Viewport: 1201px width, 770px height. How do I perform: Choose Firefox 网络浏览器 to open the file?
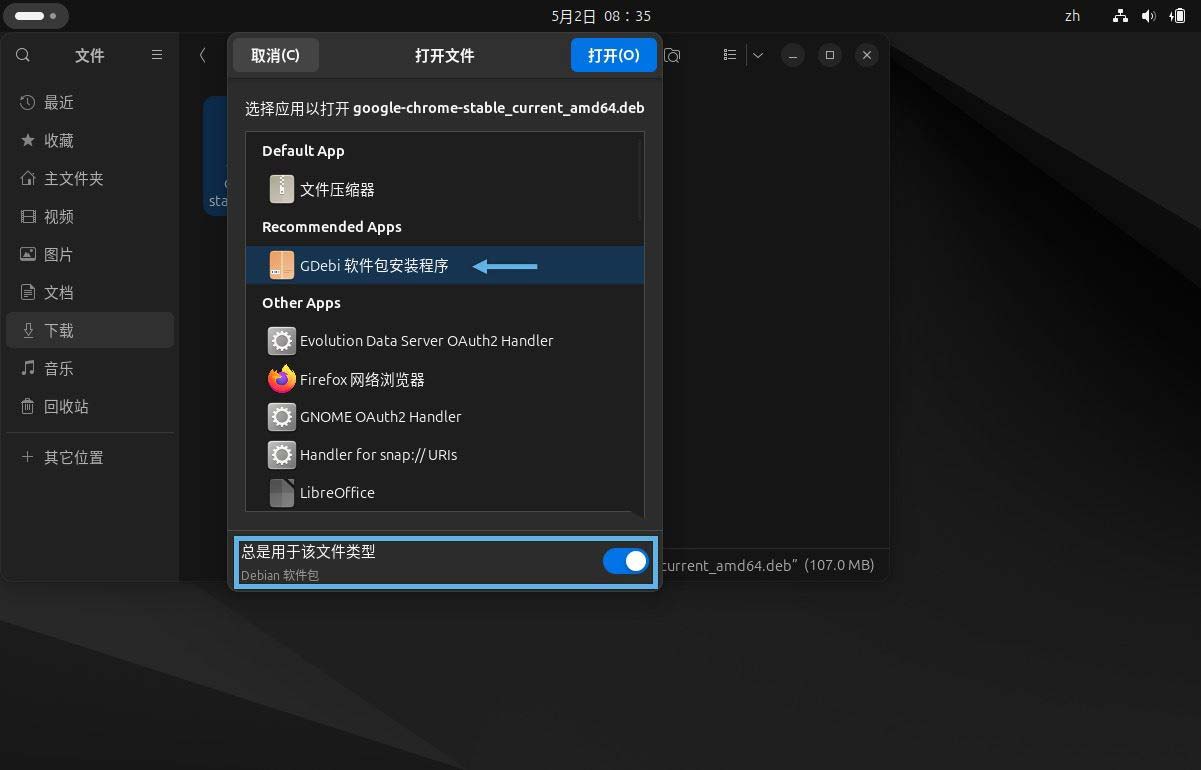point(361,379)
